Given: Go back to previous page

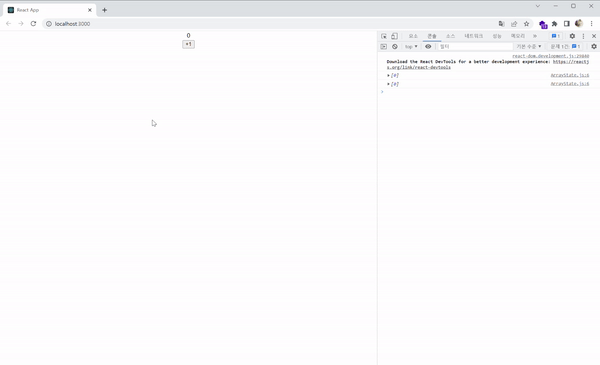Looking at the screenshot, I should coord(8,24).
